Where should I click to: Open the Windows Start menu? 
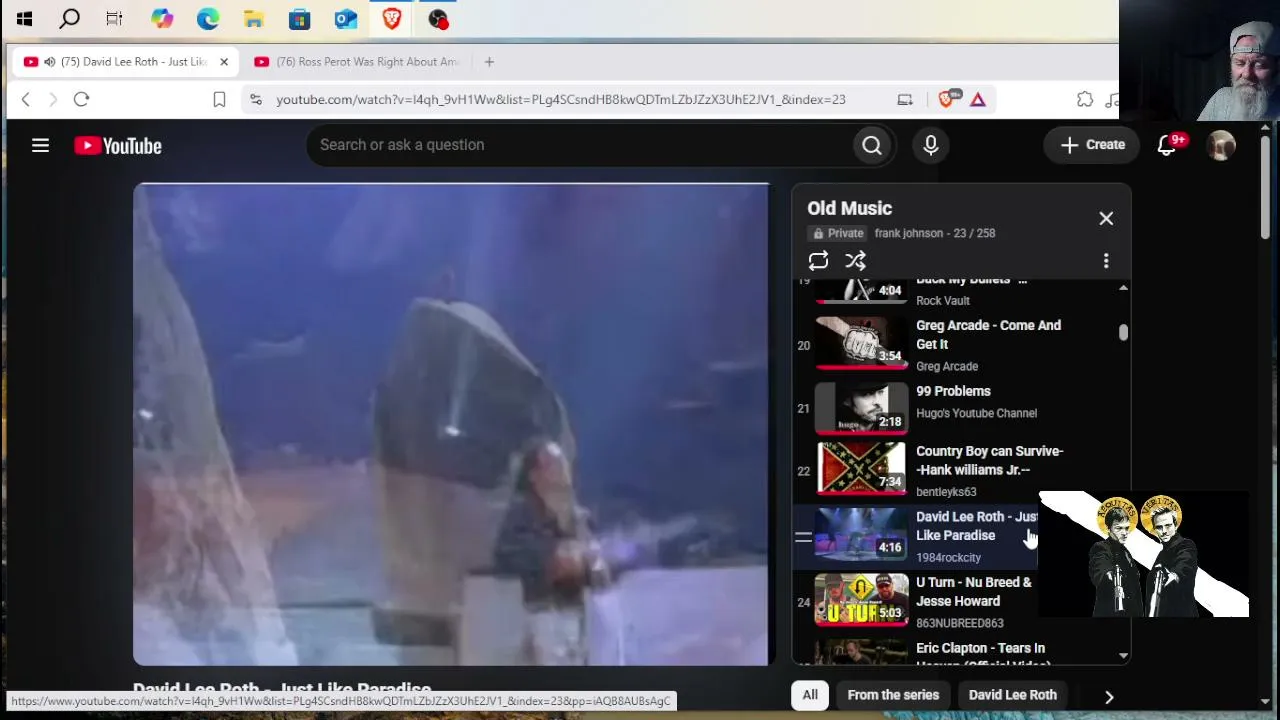[25, 18]
